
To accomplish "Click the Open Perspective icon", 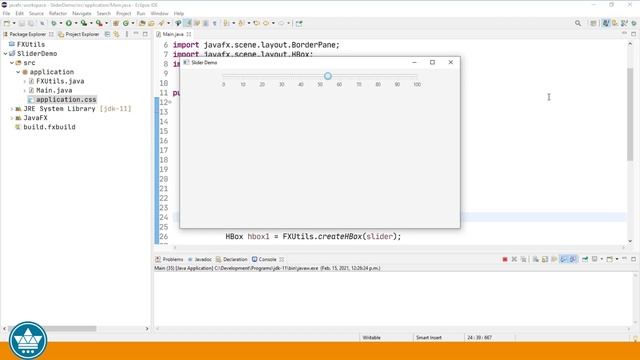I will [x=593, y=23].
